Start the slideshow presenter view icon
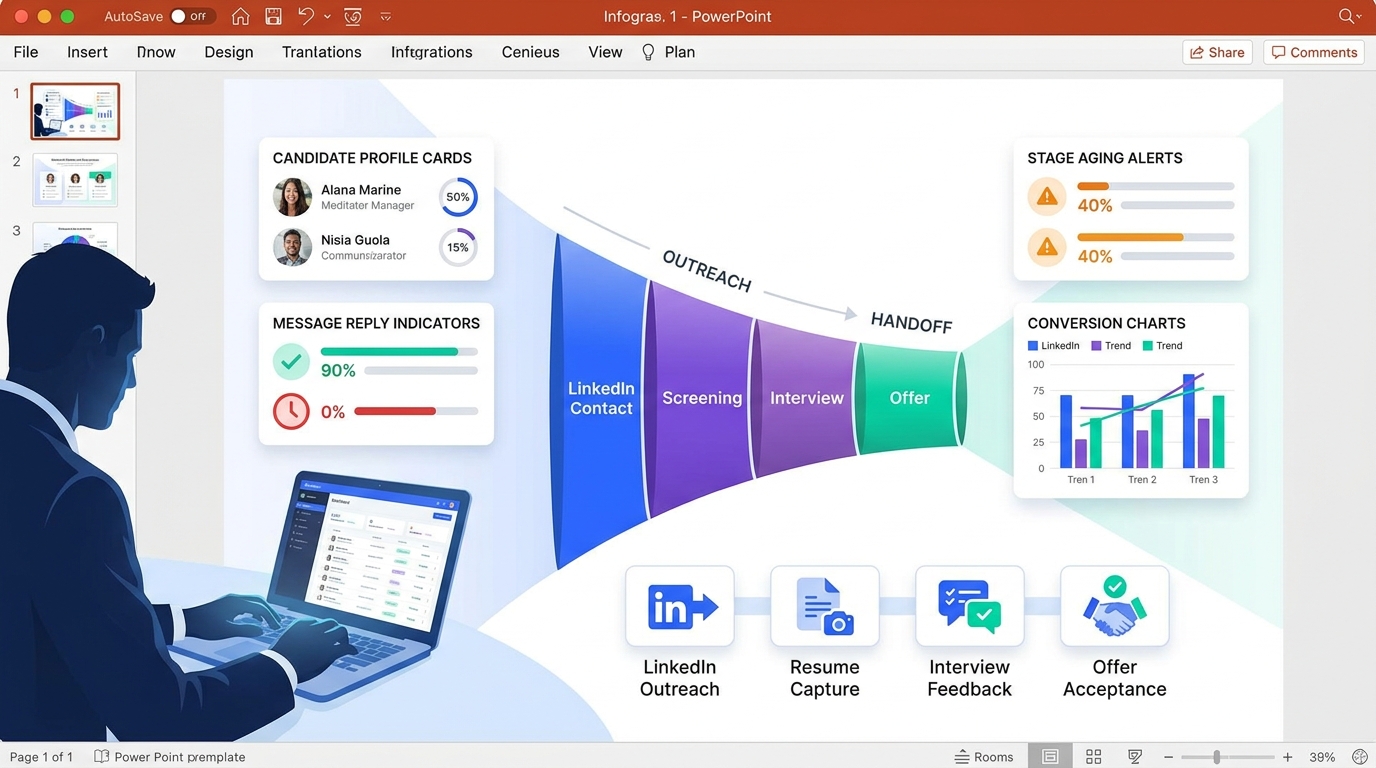This screenshot has height=768, width=1376. (1135, 757)
